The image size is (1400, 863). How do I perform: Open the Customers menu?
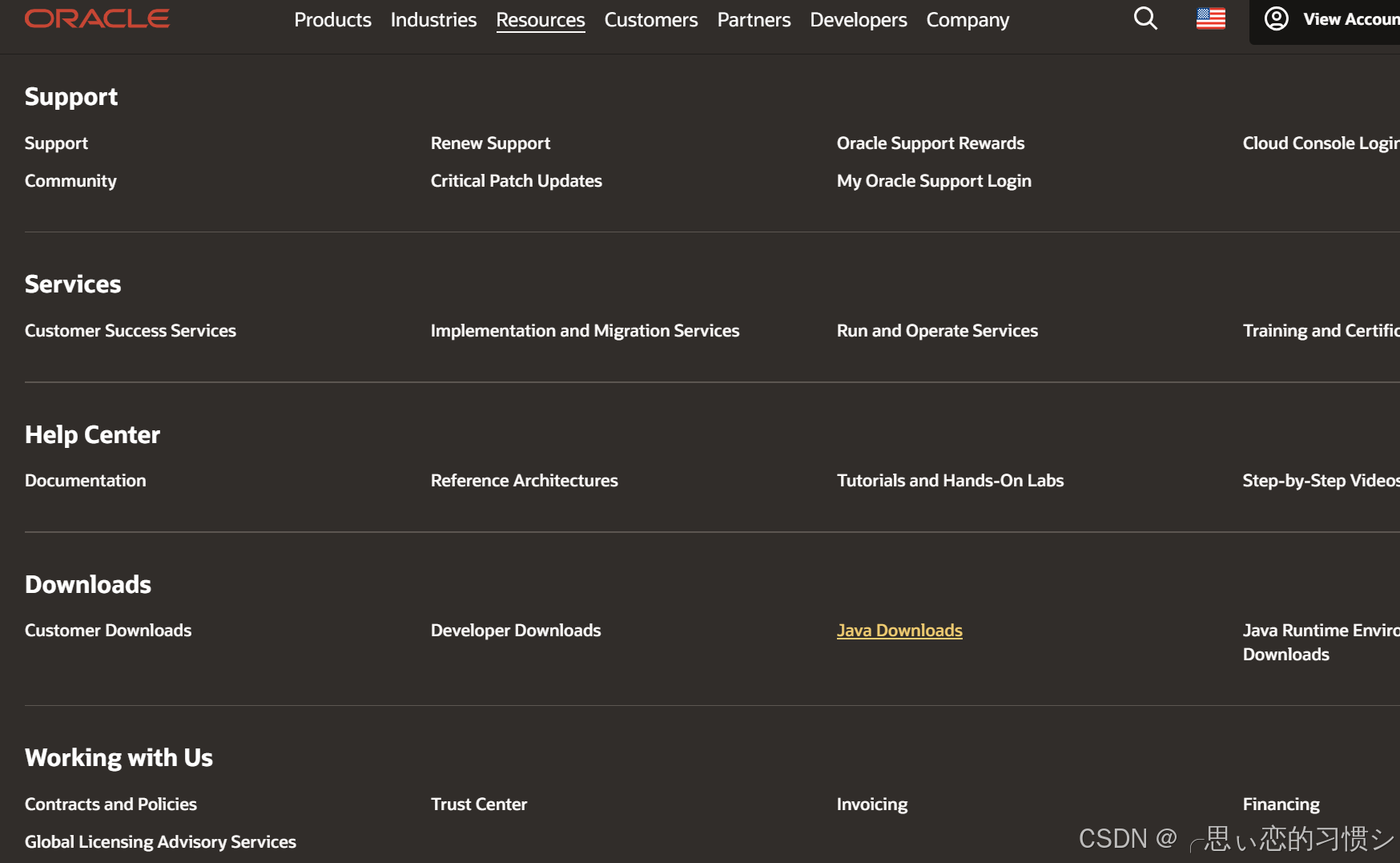[651, 19]
